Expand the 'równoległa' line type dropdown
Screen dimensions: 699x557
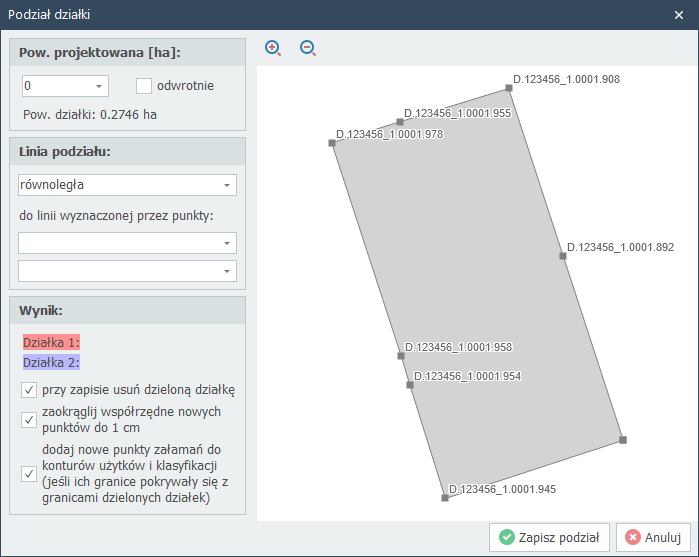point(227,185)
